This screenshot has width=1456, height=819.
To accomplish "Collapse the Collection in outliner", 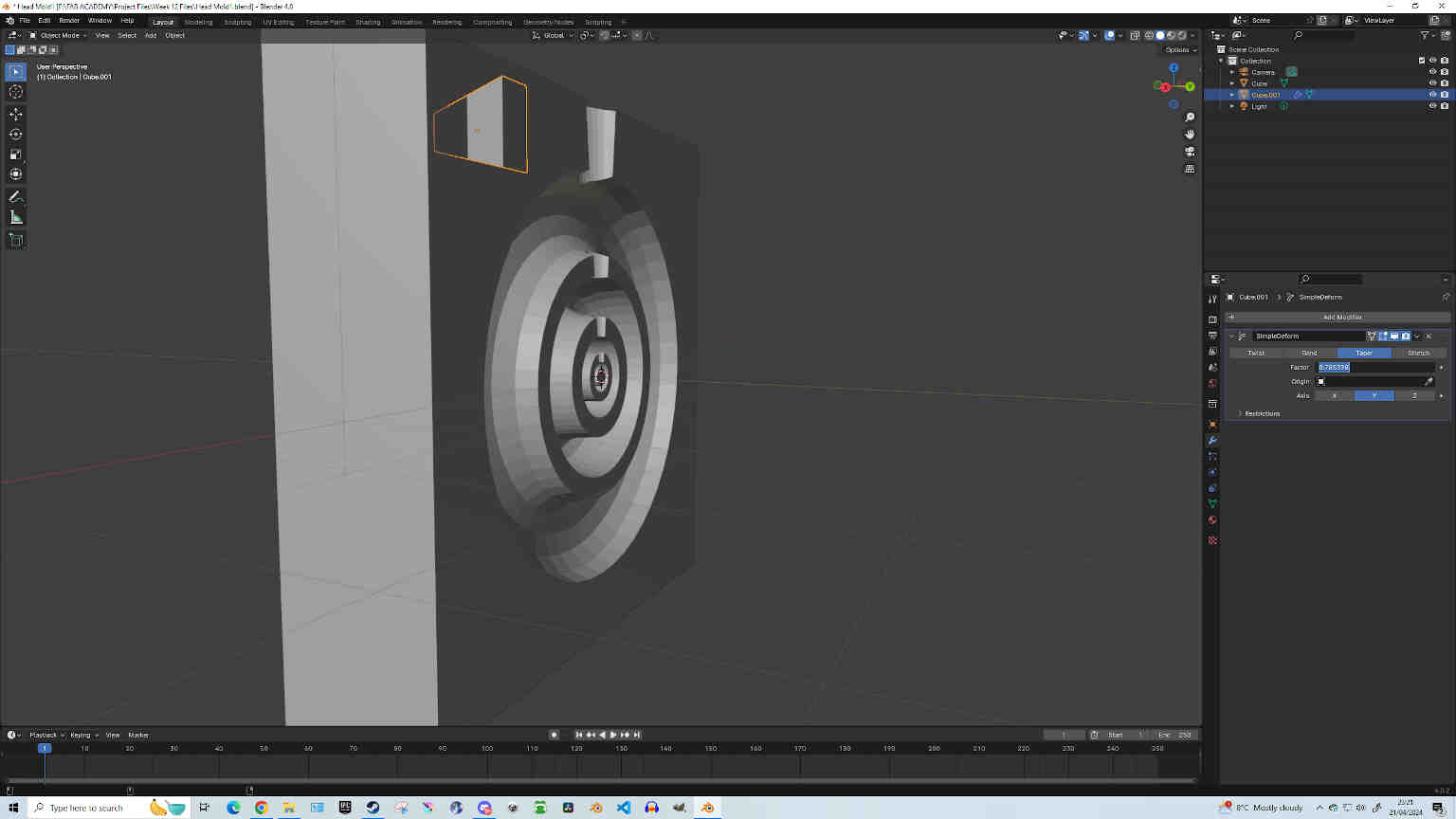I will [1221, 61].
